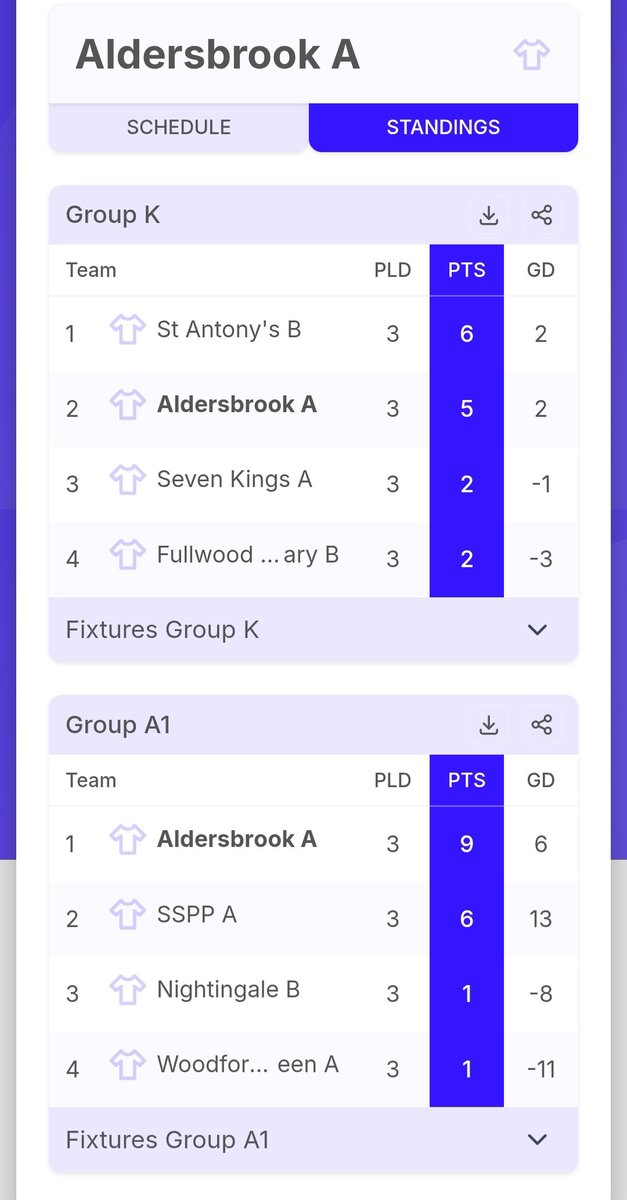627x1200 pixels.
Task: Sort Group K by PLD column header
Action: pos(392,270)
